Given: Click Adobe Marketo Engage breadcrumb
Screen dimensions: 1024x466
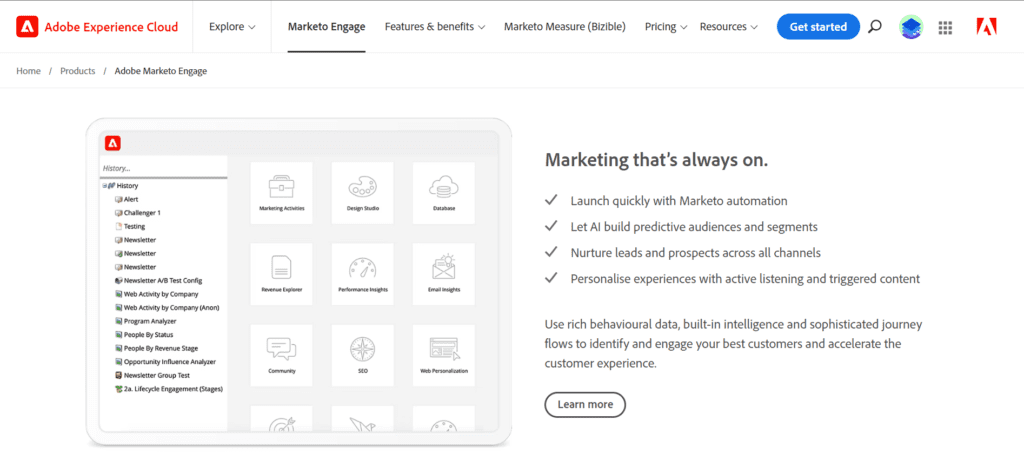Looking at the screenshot, I should click(x=161, y=71).
